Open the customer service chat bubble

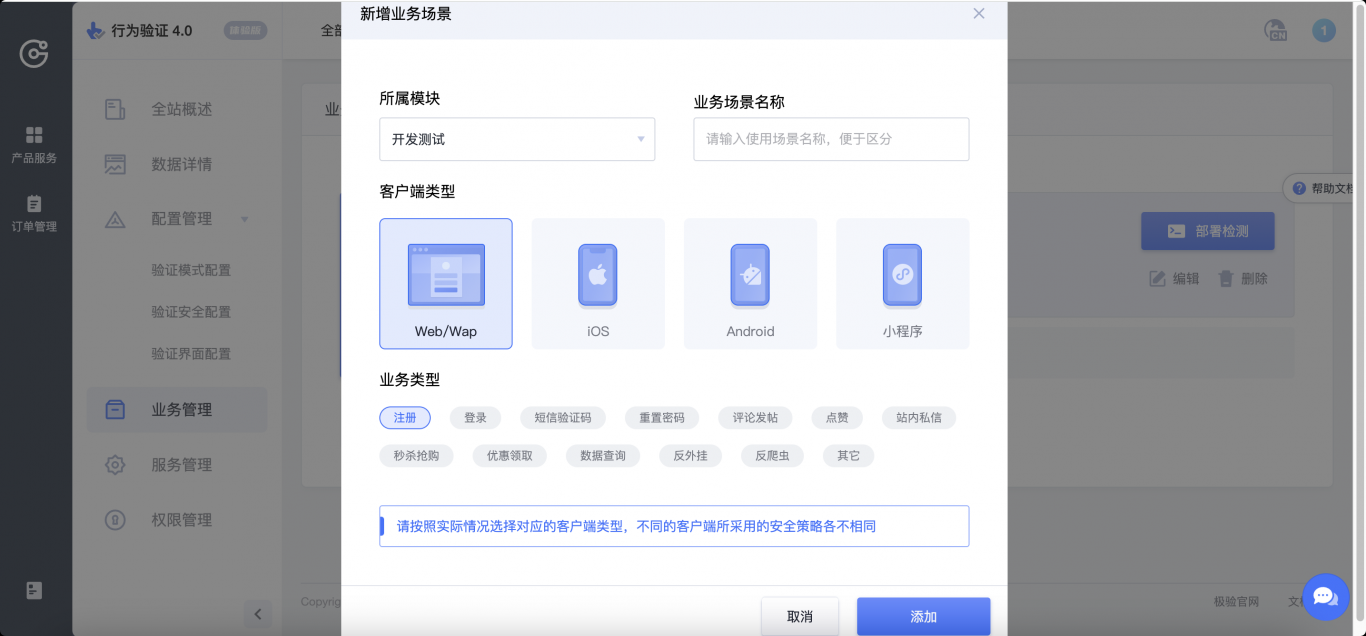coord(1324,597)
